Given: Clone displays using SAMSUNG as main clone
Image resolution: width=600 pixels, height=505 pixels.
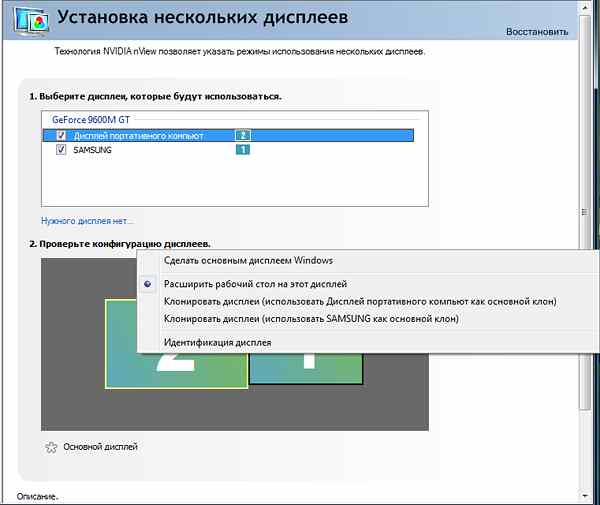Looking at the screenshot, I should click(311, 319).
